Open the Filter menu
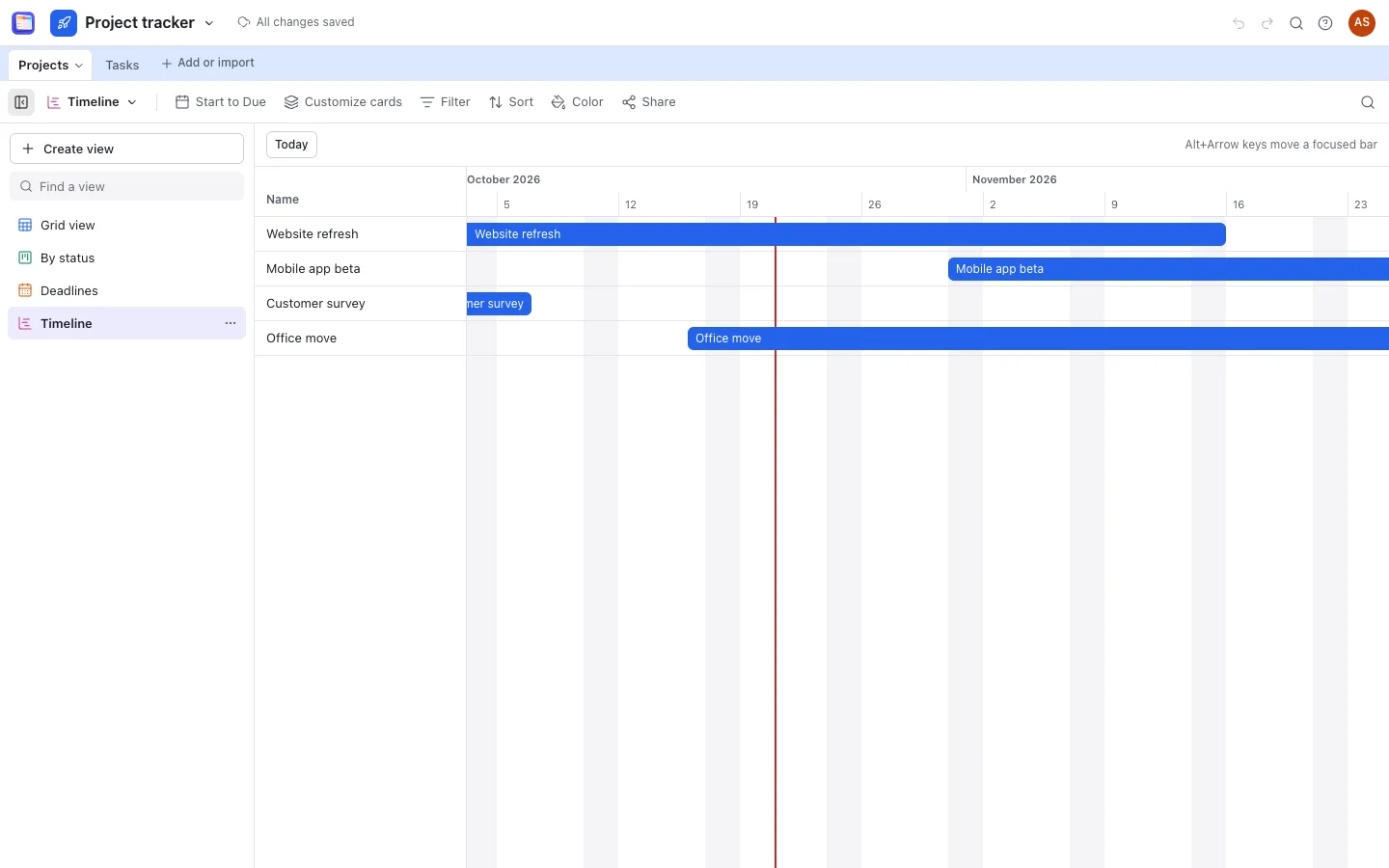This screenshot has width=1389, height=868. pos(446,102)
